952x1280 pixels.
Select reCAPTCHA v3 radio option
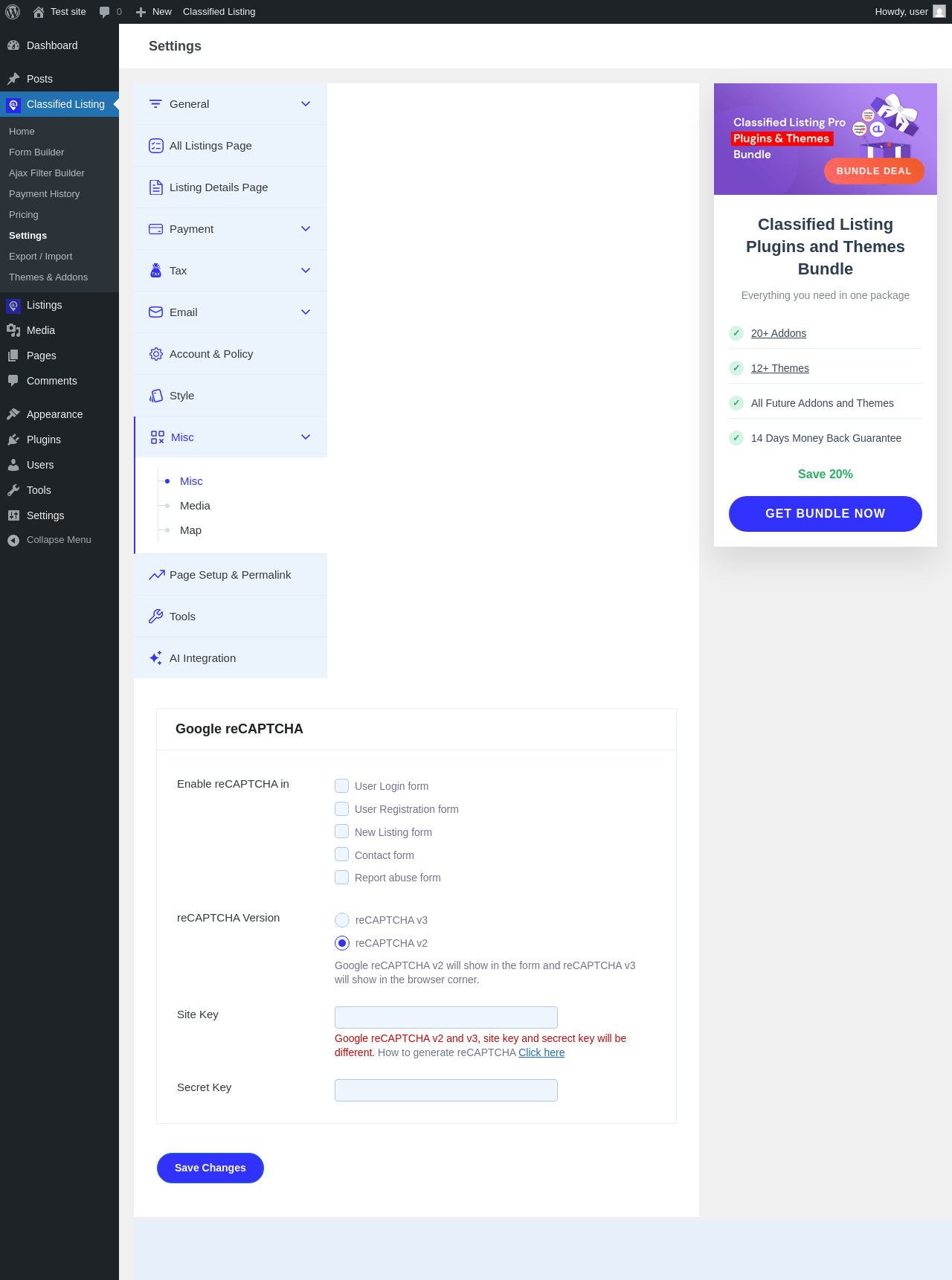(x=342, y=920)
